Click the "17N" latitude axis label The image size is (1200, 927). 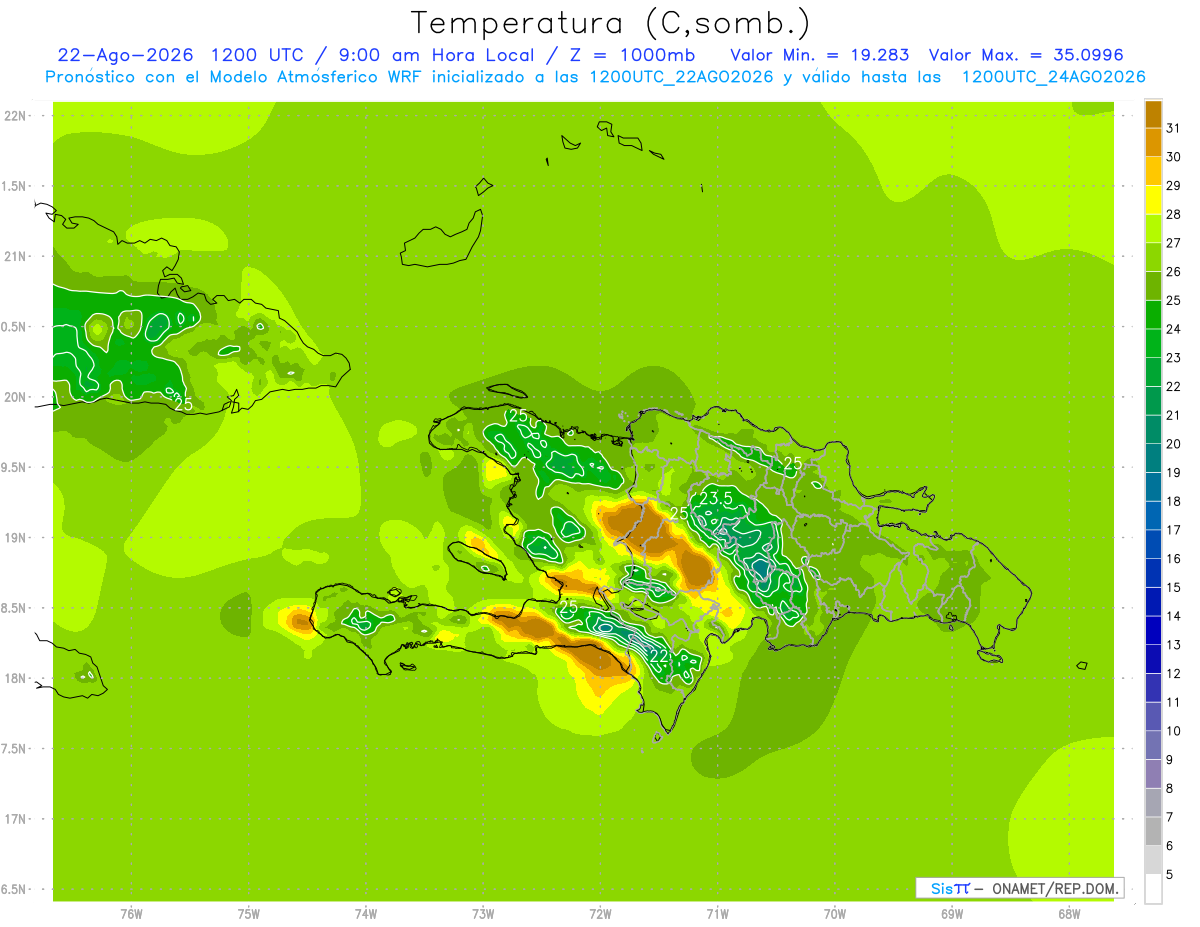point(14,819)
